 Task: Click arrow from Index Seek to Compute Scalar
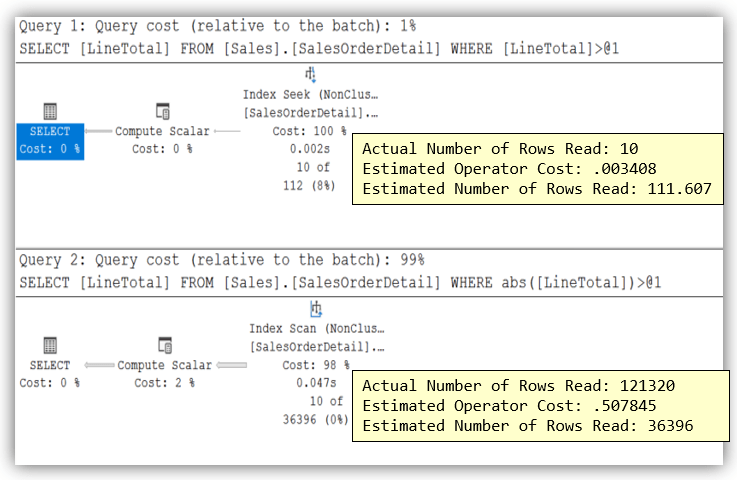pyautogui.click(x=227, y=131)
